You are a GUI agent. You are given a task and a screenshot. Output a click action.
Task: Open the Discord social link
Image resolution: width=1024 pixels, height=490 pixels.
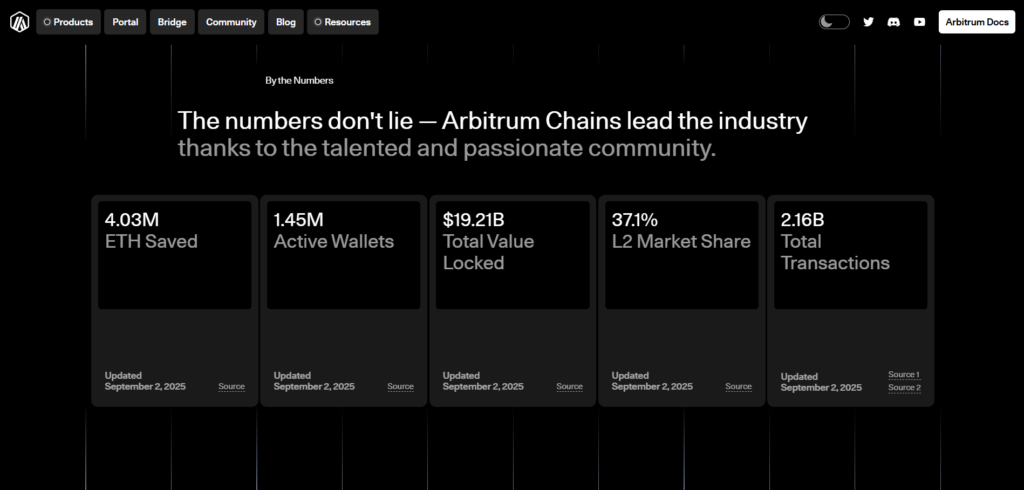(x=893, y=22)
